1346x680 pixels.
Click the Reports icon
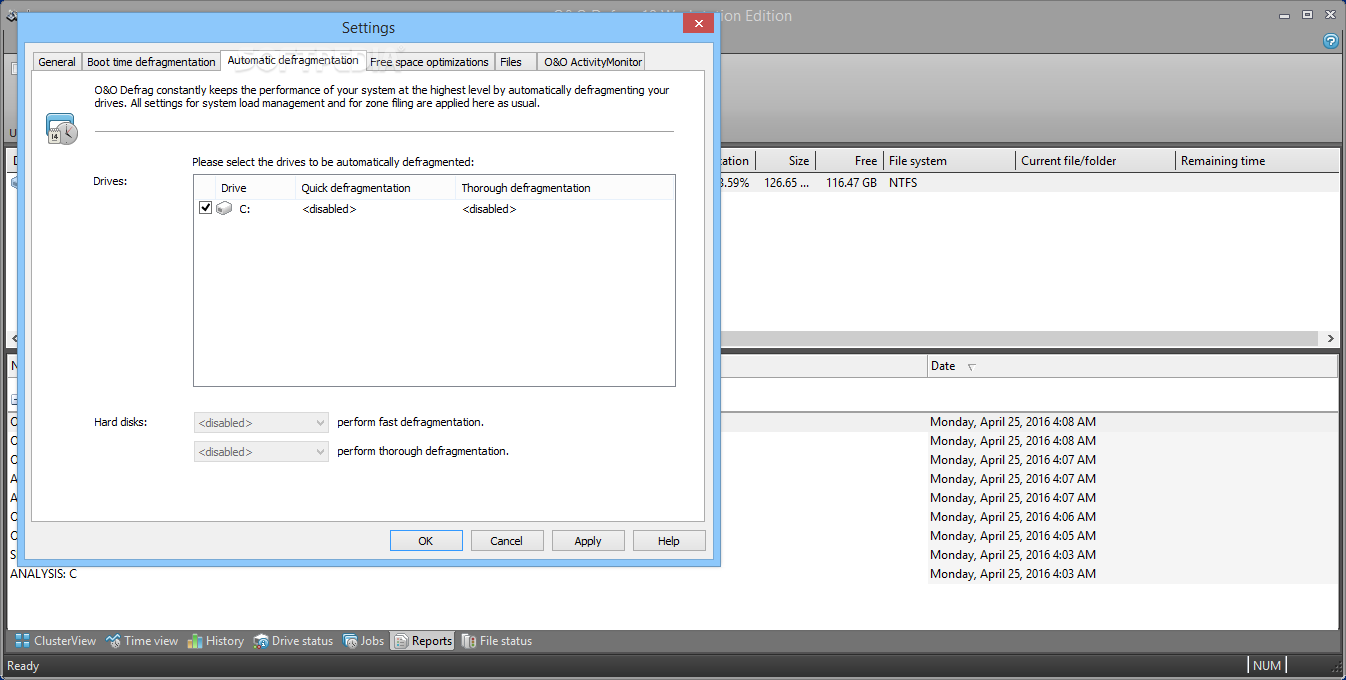[401, 641]
